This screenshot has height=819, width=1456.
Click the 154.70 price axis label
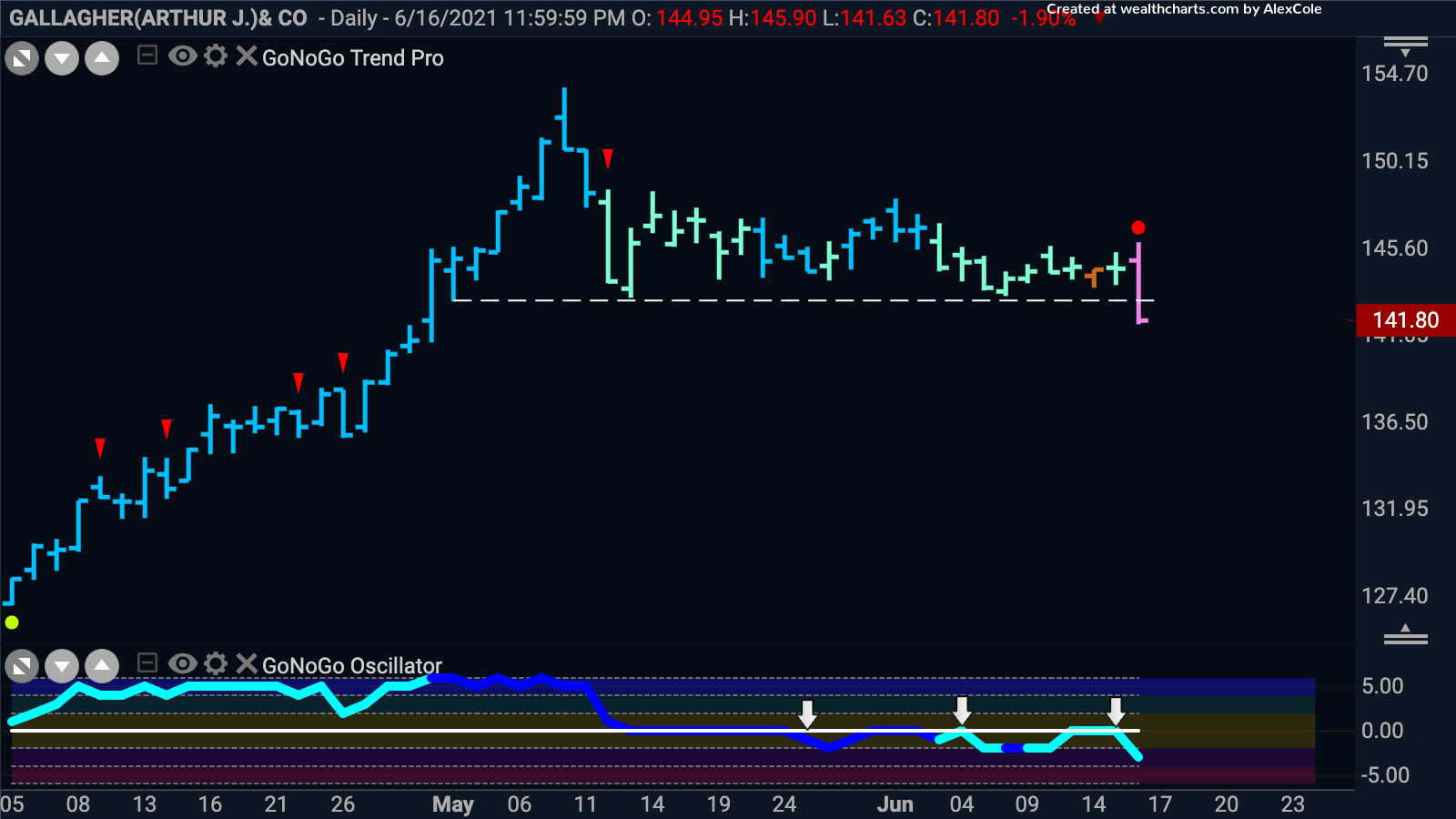1395,74
